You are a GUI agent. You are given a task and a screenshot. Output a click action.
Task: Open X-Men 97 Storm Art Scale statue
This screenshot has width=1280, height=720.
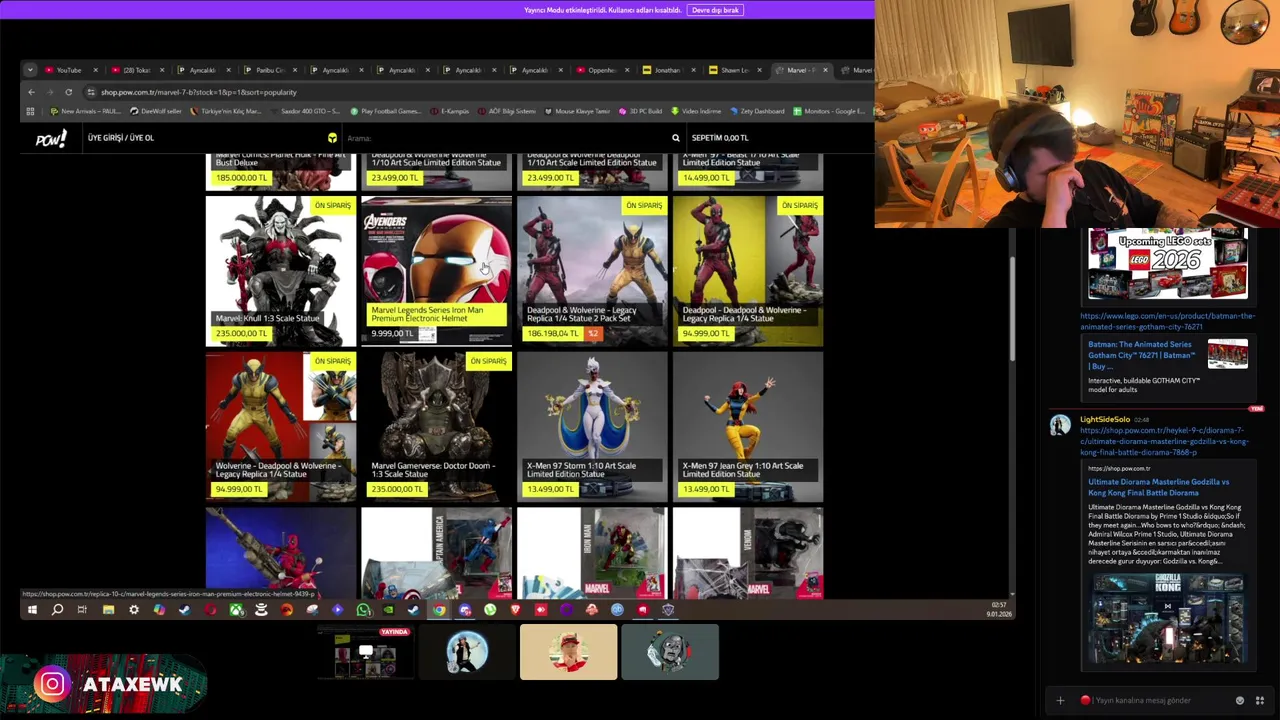(592, 427)
